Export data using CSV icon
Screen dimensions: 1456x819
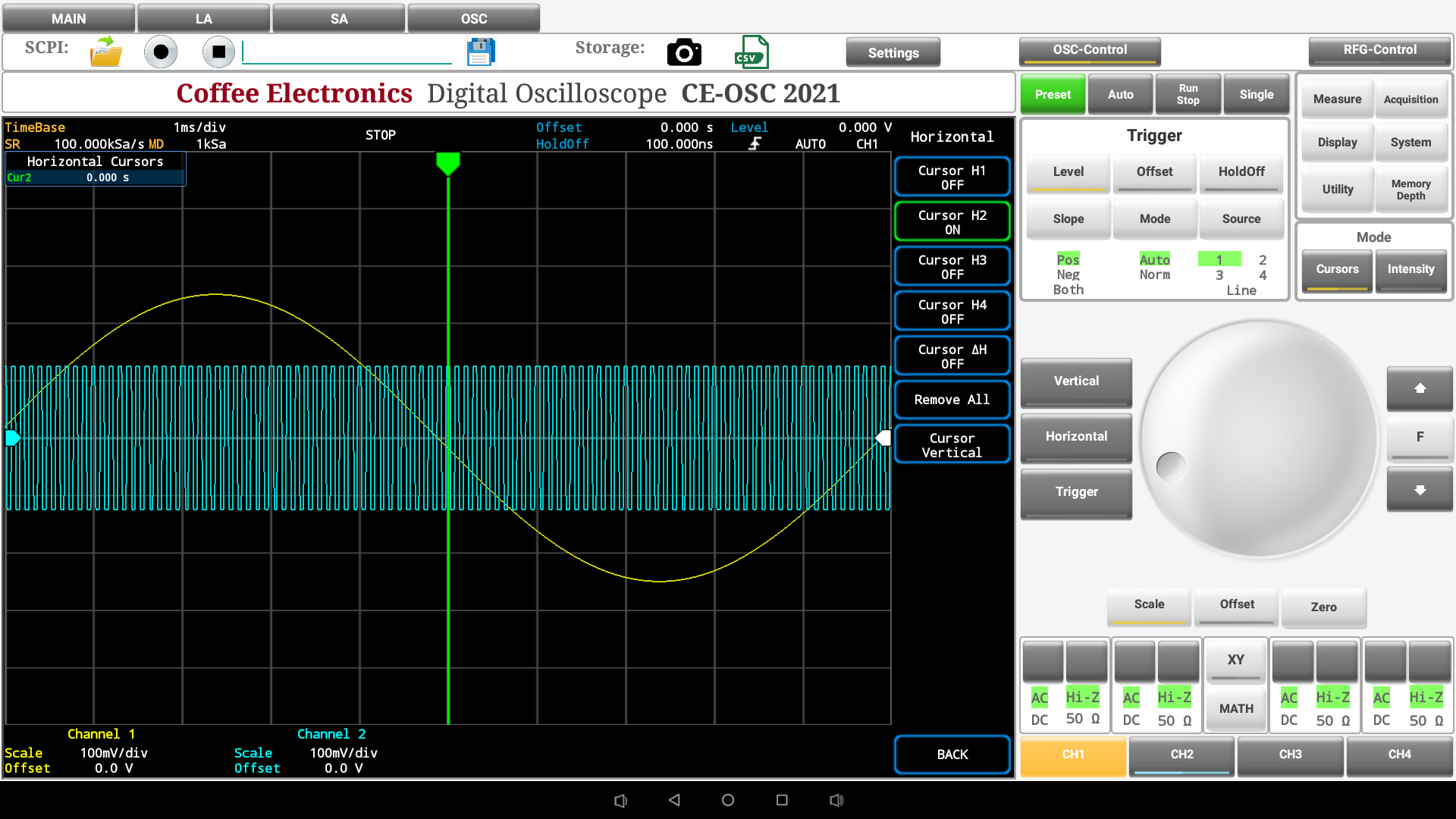pos(751,52)
